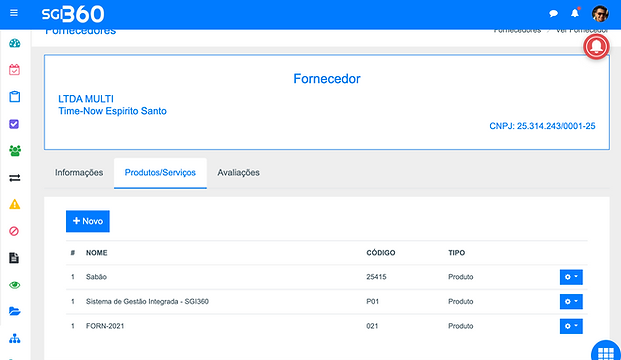
Task: Click code 021
Action: (x=372, y=326)
